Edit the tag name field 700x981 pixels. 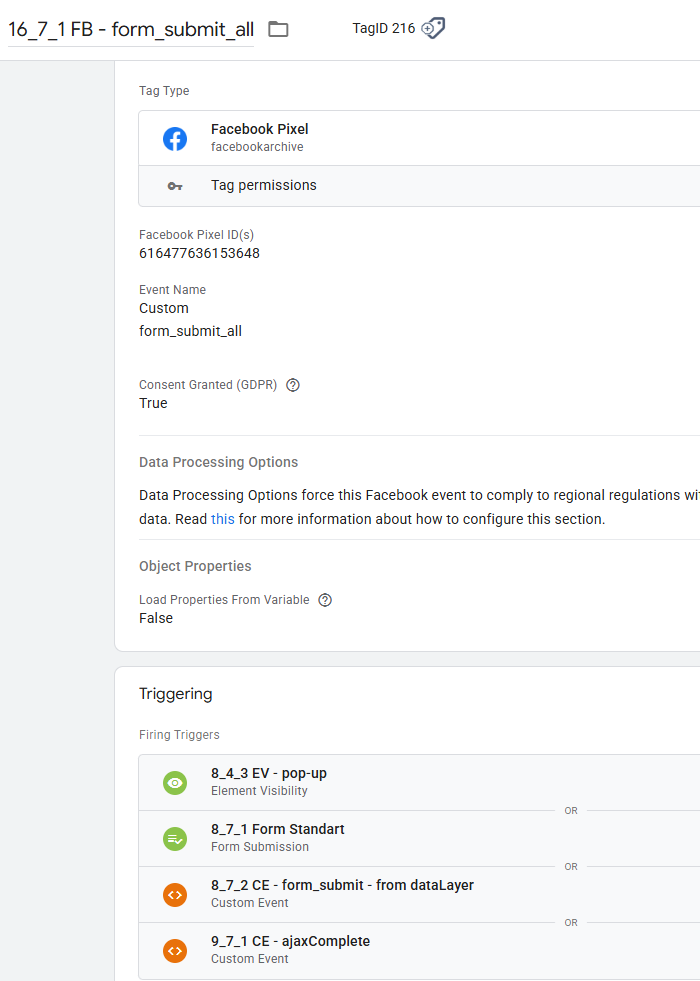coord(130,29)
